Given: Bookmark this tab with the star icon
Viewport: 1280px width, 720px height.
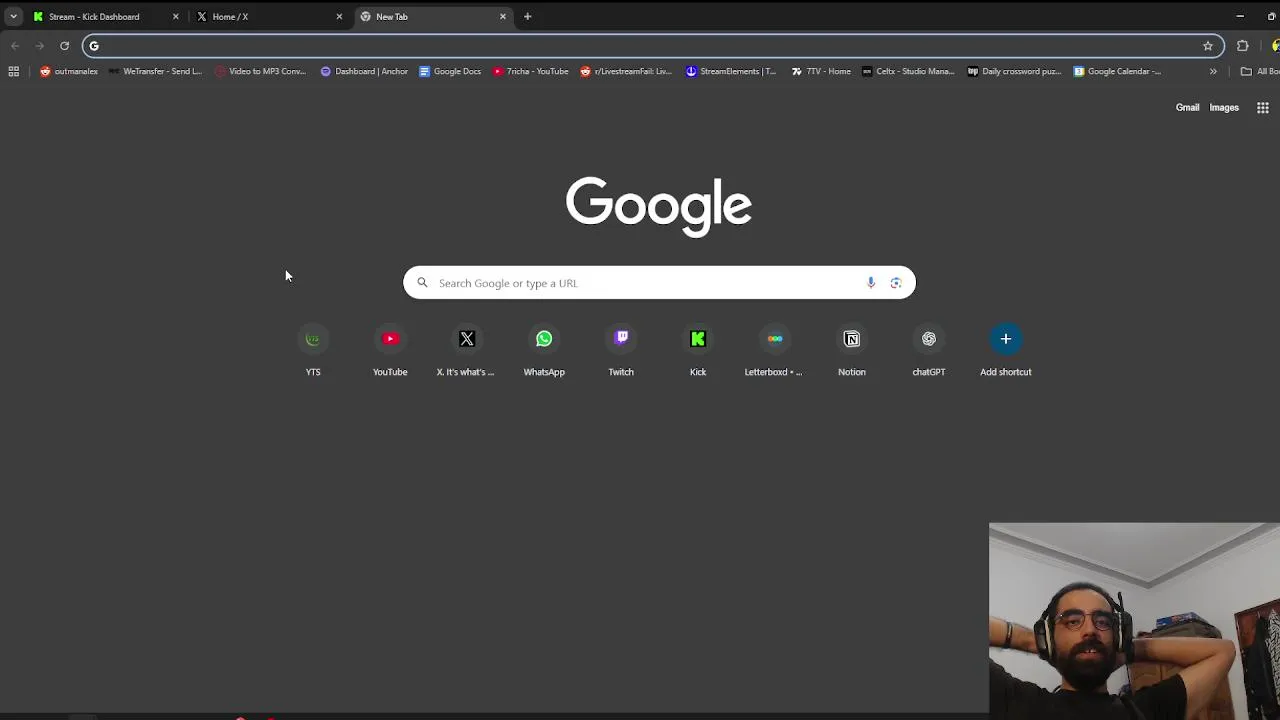Looking at the screenshot, I should pyautogui.click(x=1208, y=46).
